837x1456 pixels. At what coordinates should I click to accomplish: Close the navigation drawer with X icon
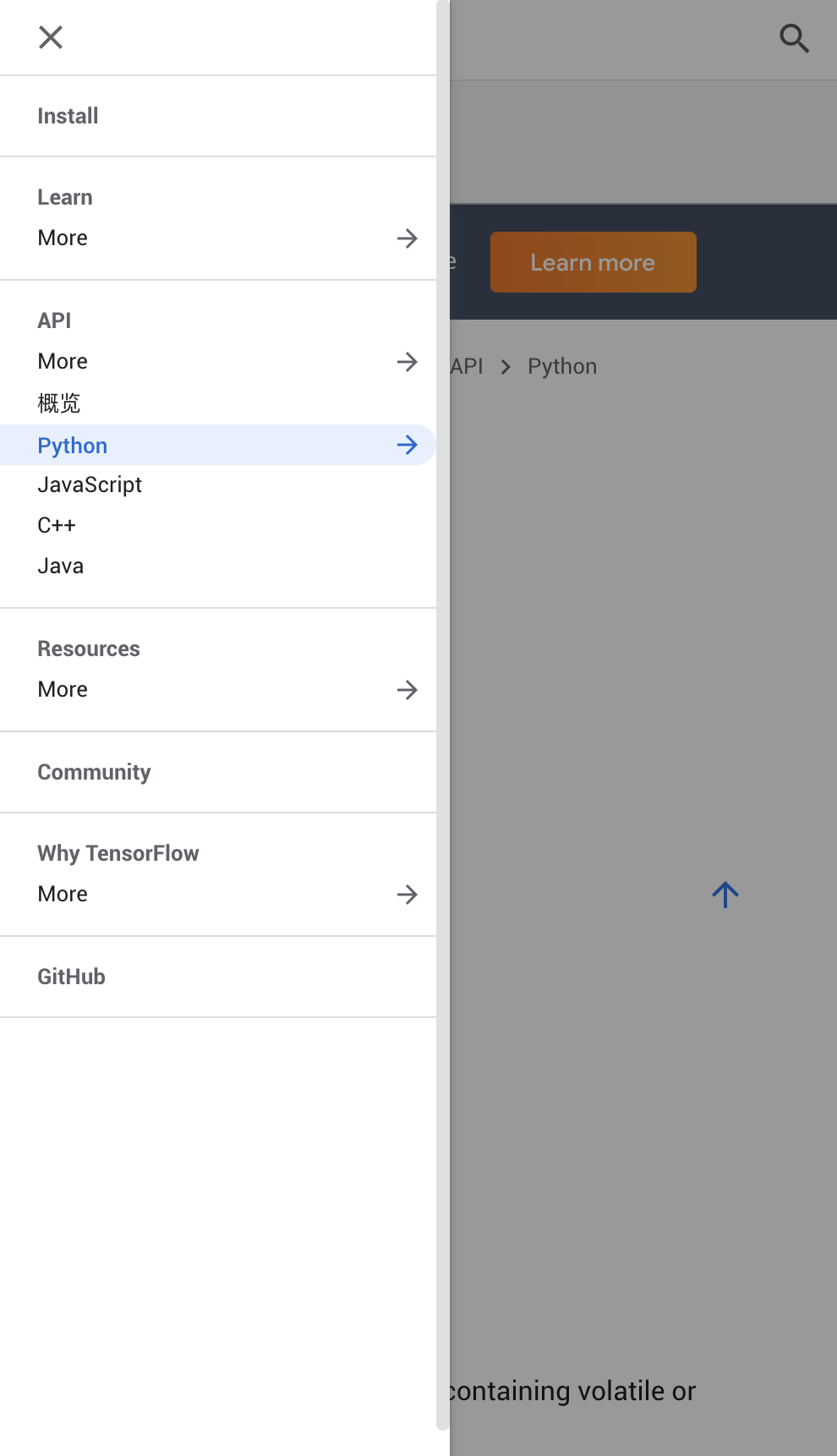(51, 37)
